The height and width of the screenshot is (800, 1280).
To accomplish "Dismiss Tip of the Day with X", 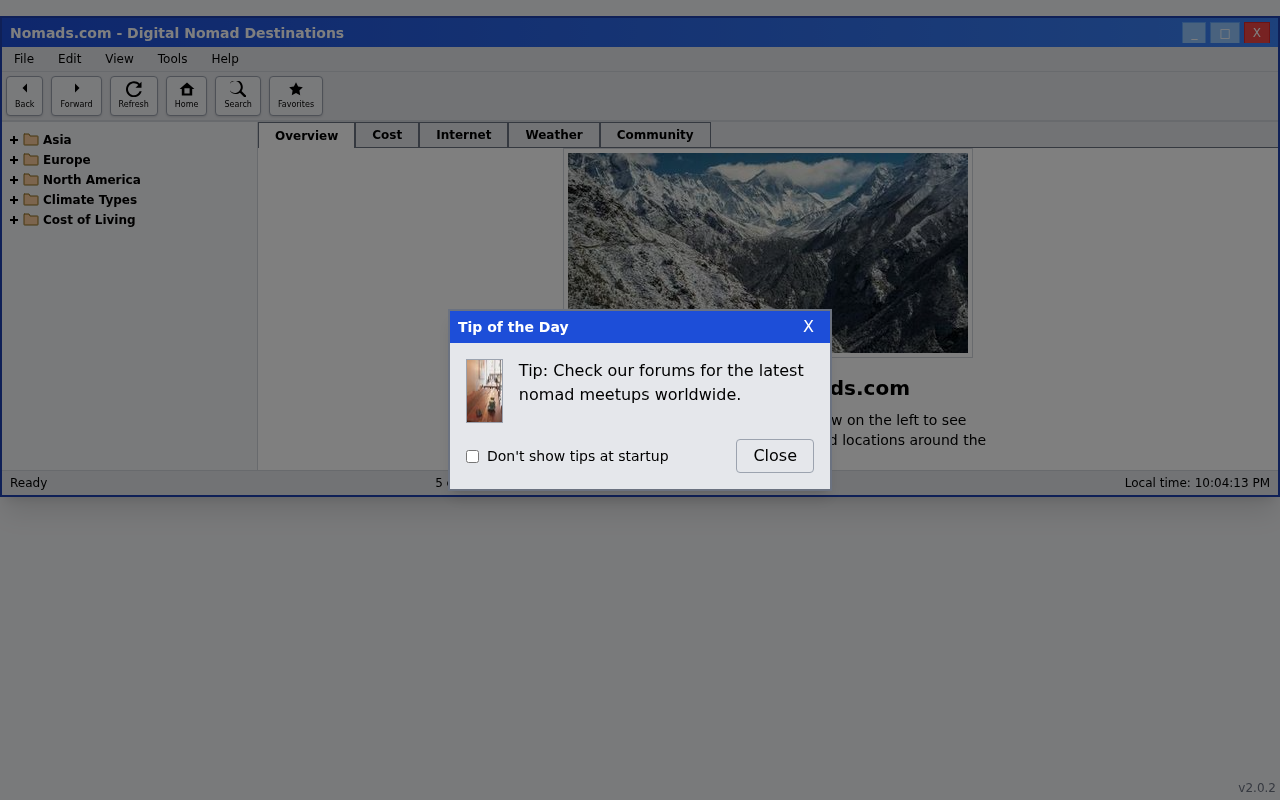I will (808, 327).
